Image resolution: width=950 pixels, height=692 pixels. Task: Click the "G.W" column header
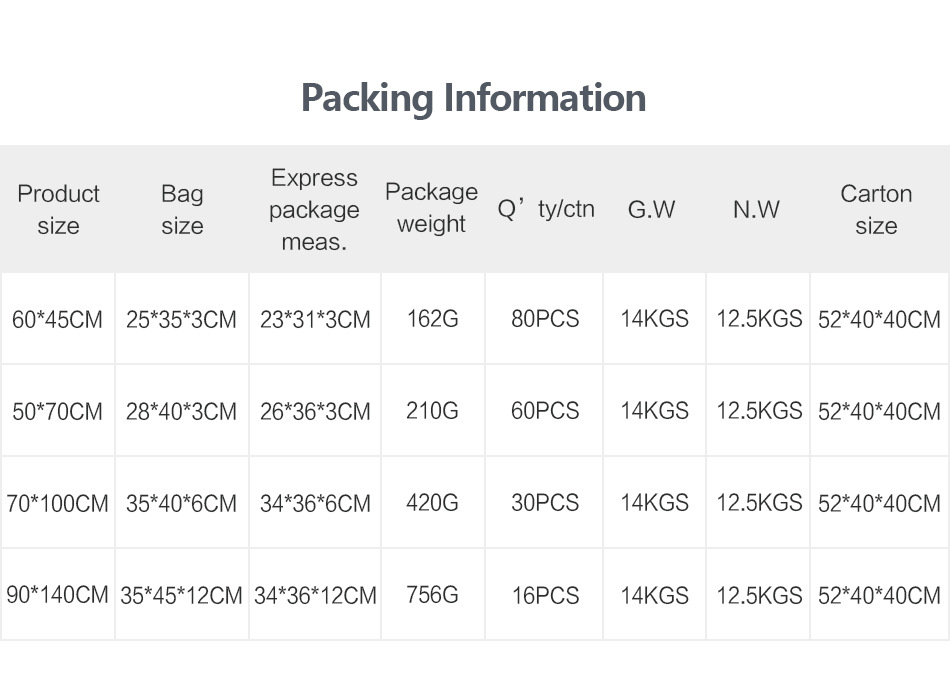(x=652, y=209)
